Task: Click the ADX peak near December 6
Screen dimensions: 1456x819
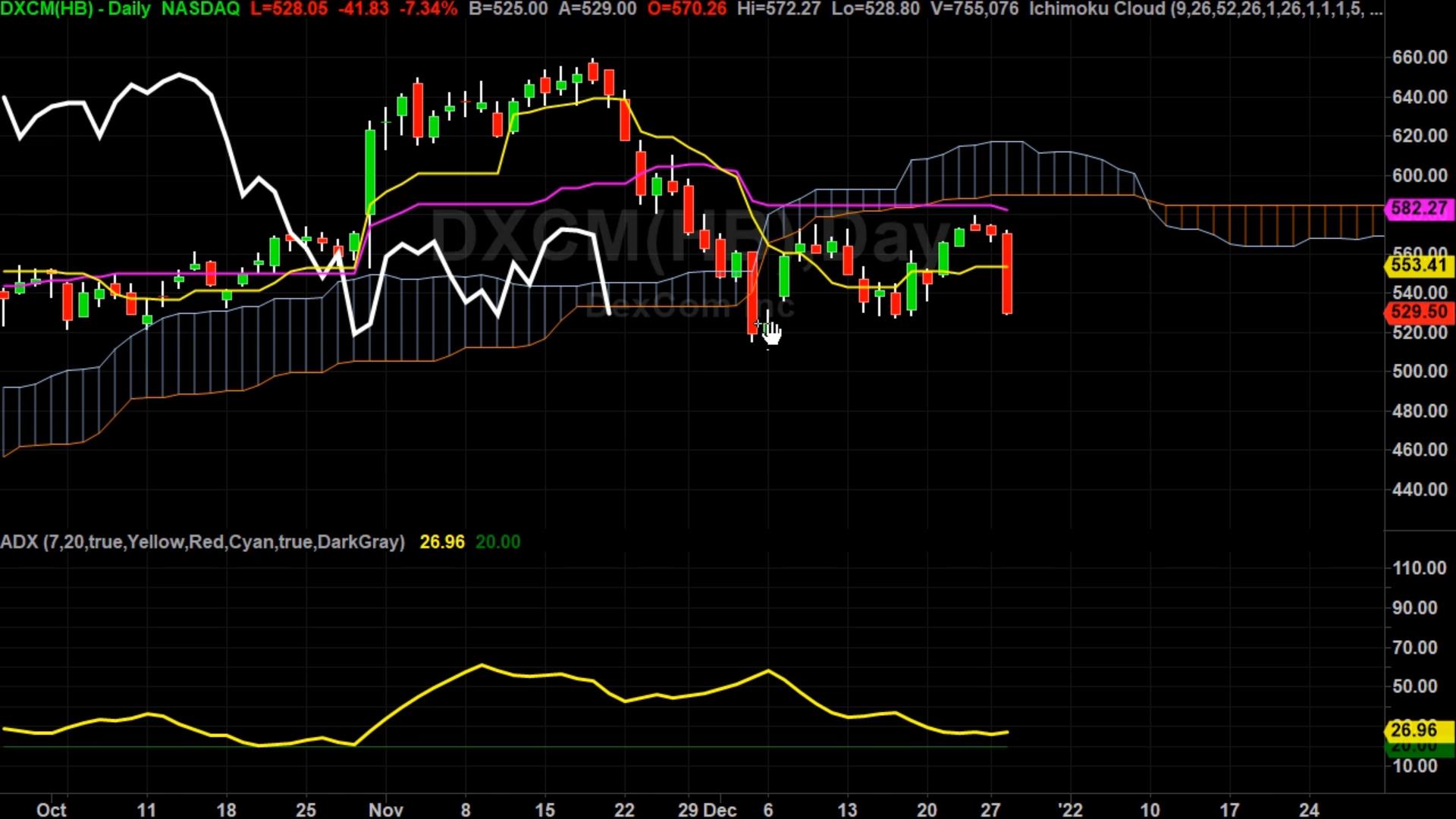Action: click(768, 670)
